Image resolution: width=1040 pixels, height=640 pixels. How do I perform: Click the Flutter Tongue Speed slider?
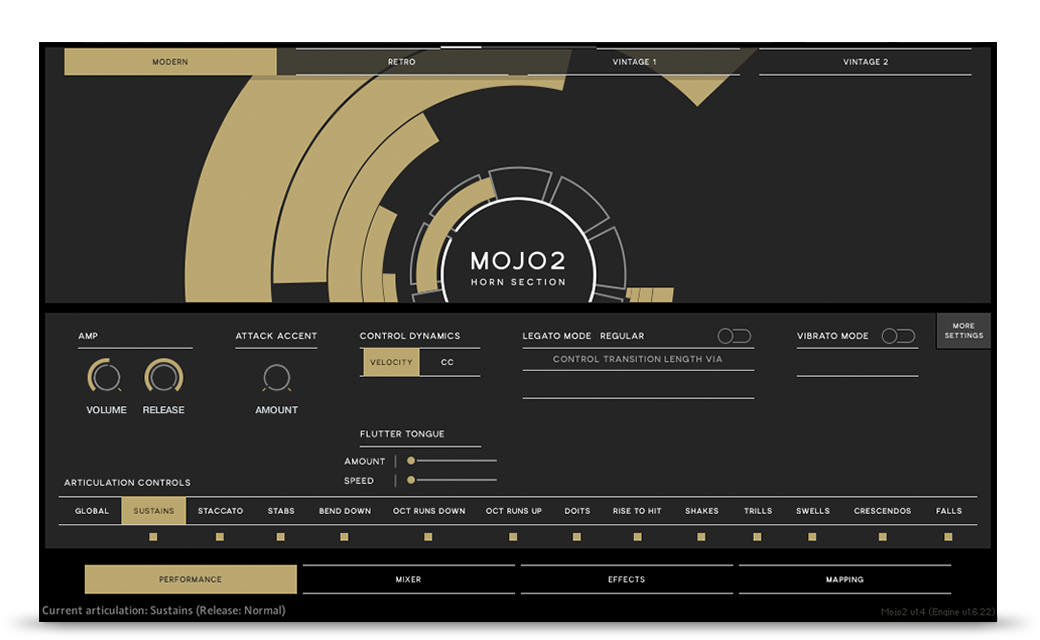[x=452, y=480]
